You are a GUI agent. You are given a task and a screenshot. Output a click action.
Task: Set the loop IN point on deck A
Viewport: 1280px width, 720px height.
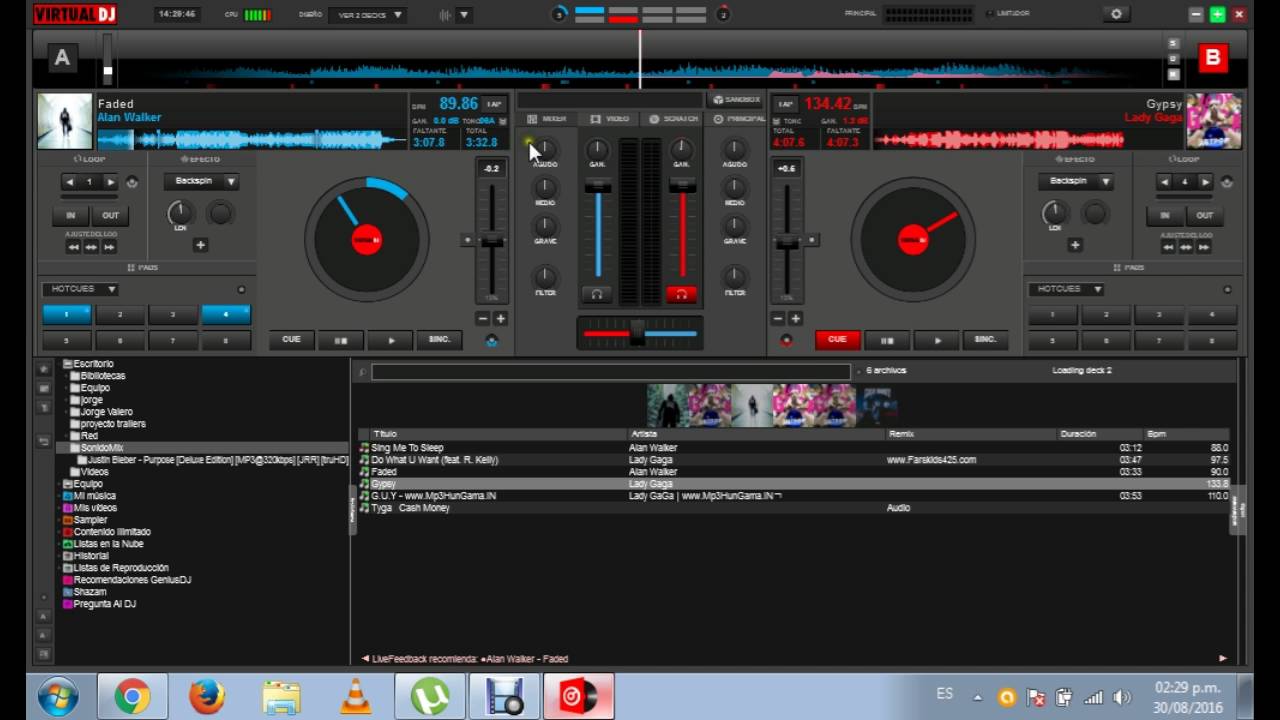pyautogui.click(x=69, y=215)
